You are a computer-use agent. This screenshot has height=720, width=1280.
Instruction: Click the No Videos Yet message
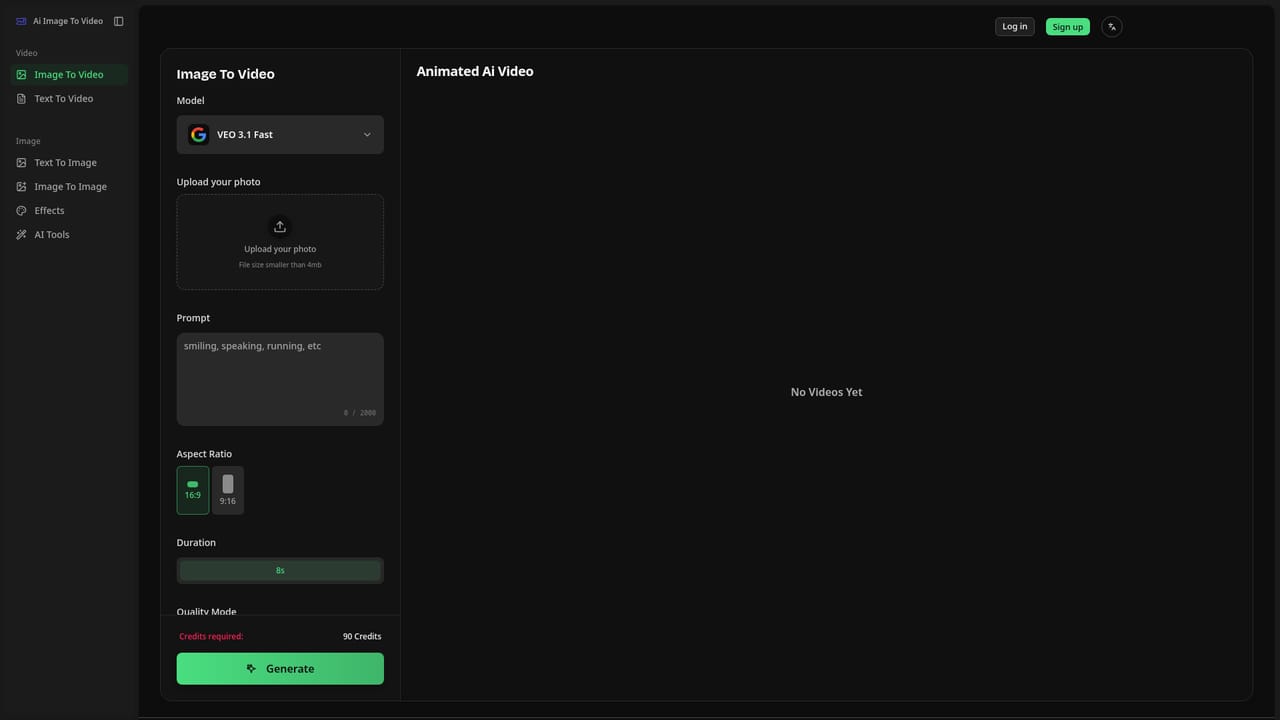tap(826, 392)
